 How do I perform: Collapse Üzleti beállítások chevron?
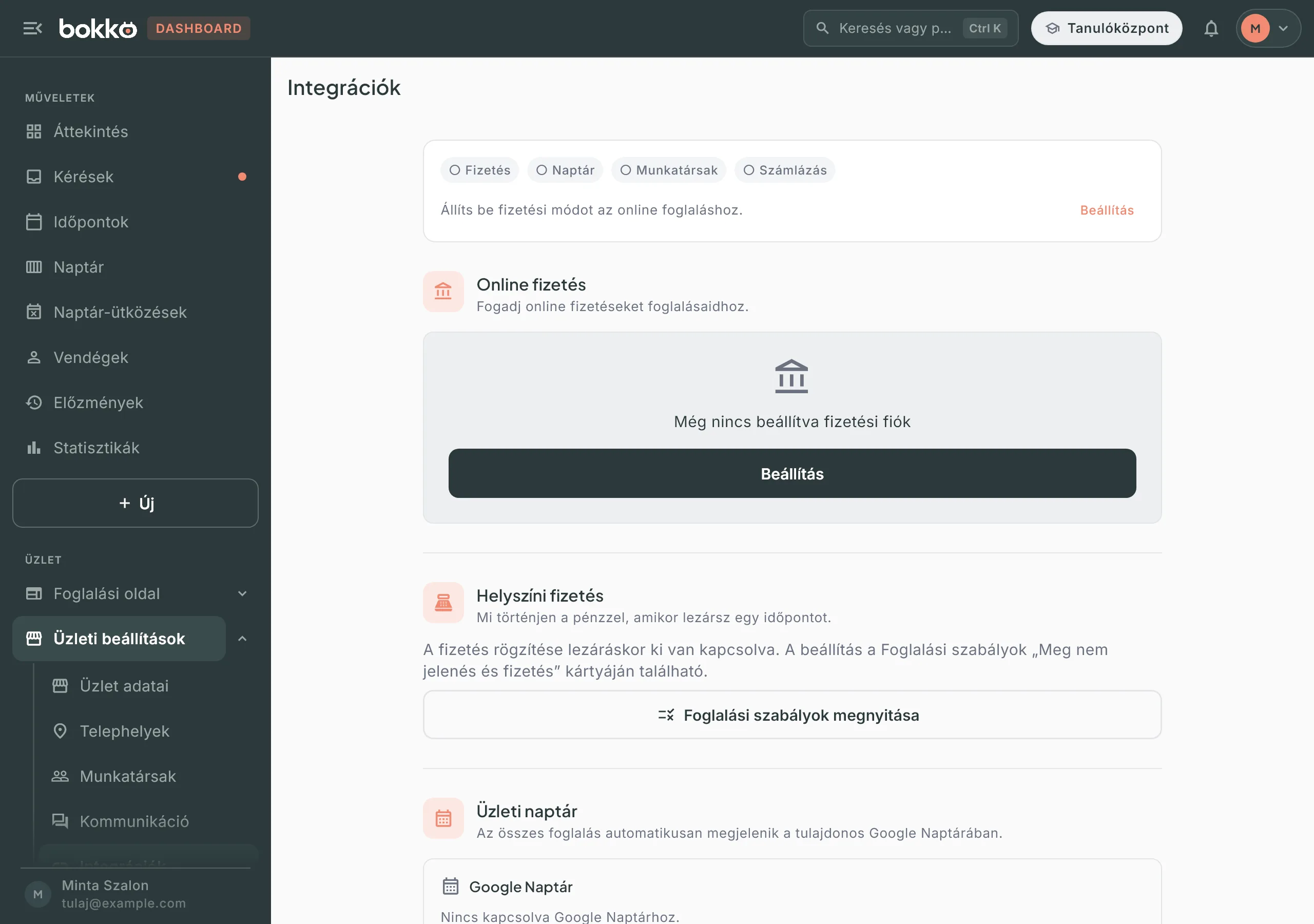(x=242, y=639)
